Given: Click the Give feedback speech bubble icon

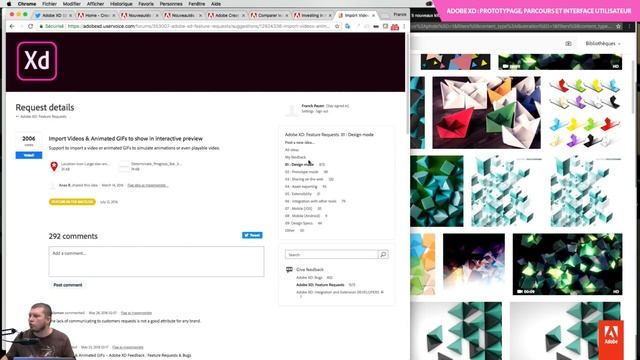Looking at the screenshot, I should (289, 269).
